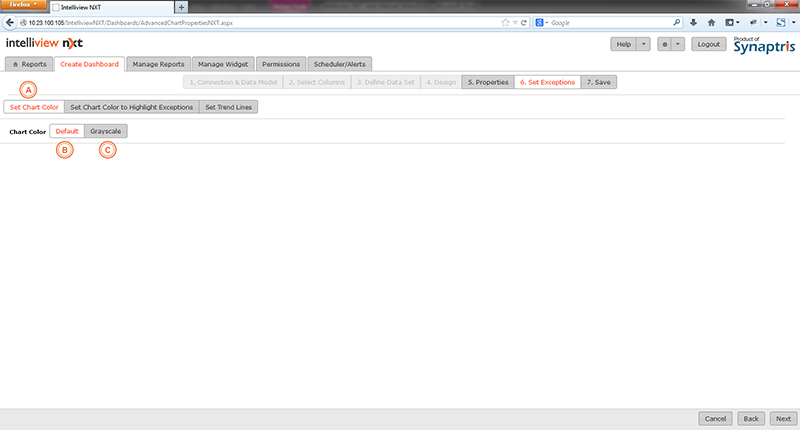Click the settings gear icon button
The width and height of the screenshot is (800, 430).
tap(663, 44)
